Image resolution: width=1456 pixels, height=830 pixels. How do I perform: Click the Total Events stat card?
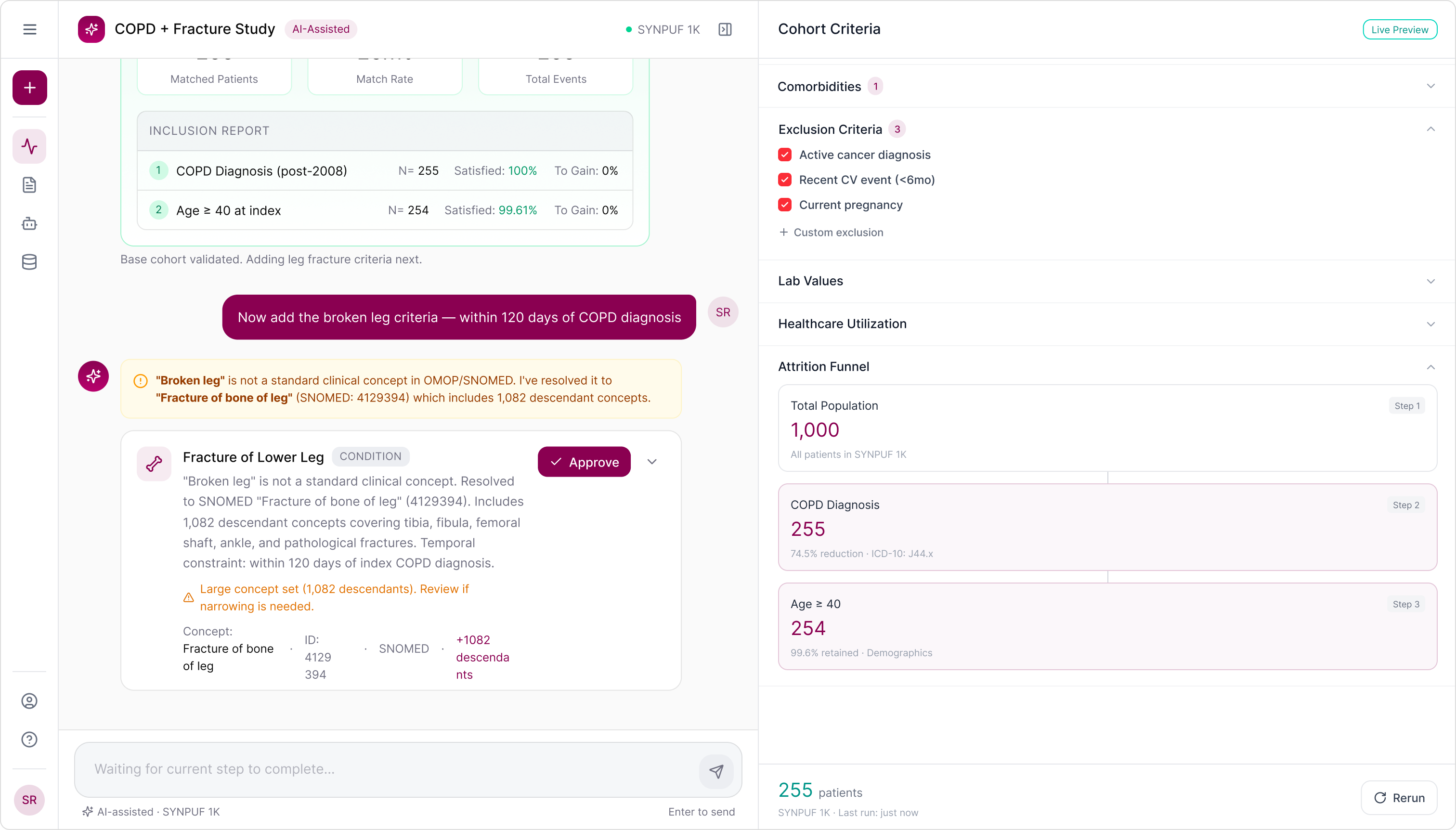click(x=556, y=77)
